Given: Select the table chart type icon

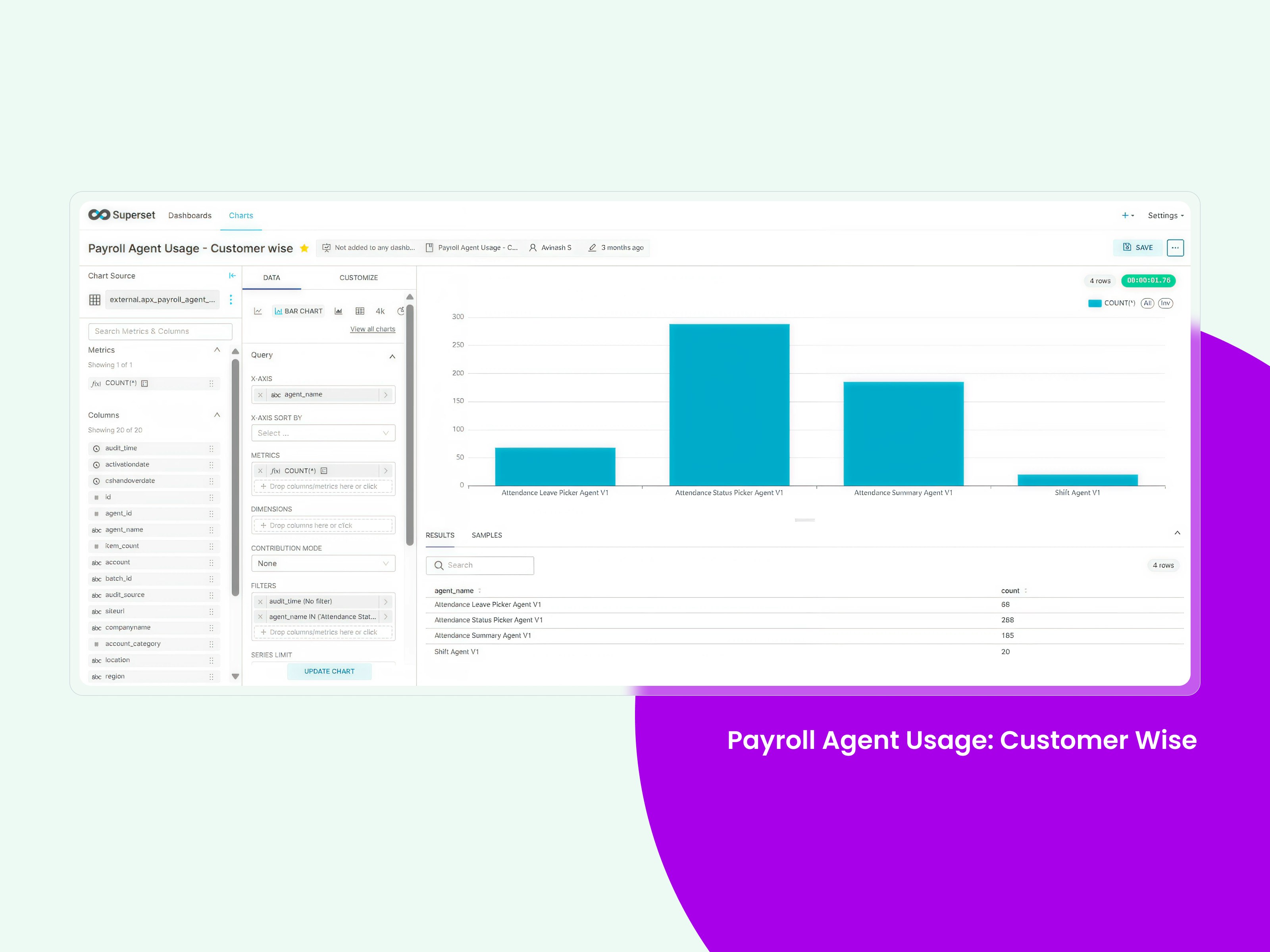Looking at the screenshot, I should (360, 311).
